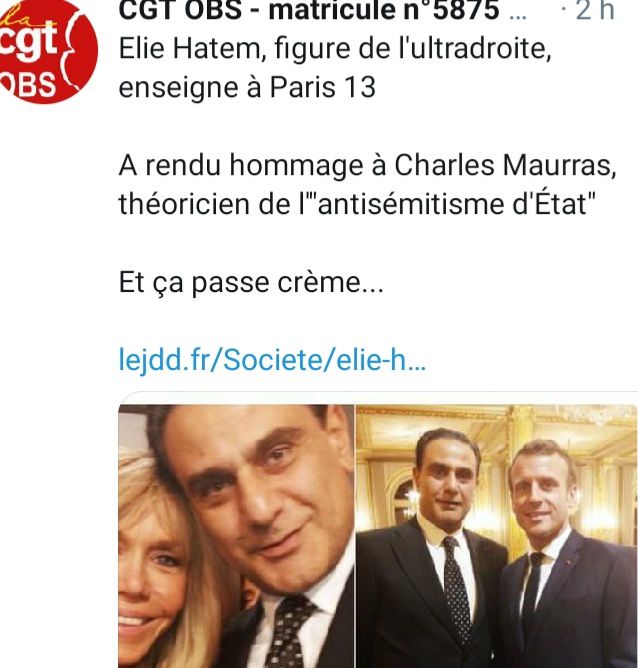The width and height of the screenshot is (638, 668).
Task: Click the line 'enseigne à Paris 13'
Action: [x=247, y=88]
